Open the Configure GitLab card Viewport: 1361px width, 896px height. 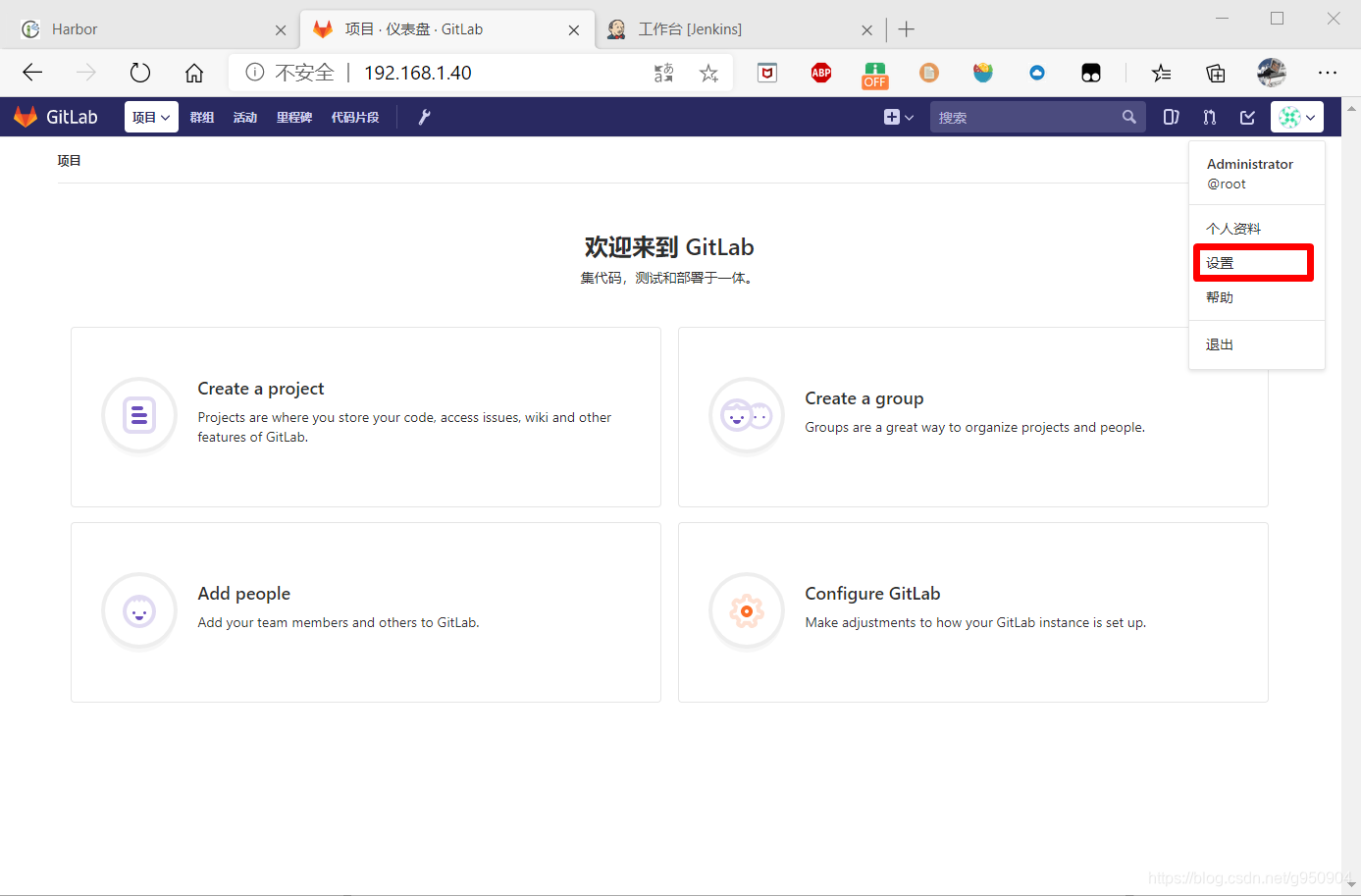pyautogui.click(x=973, y=612)
